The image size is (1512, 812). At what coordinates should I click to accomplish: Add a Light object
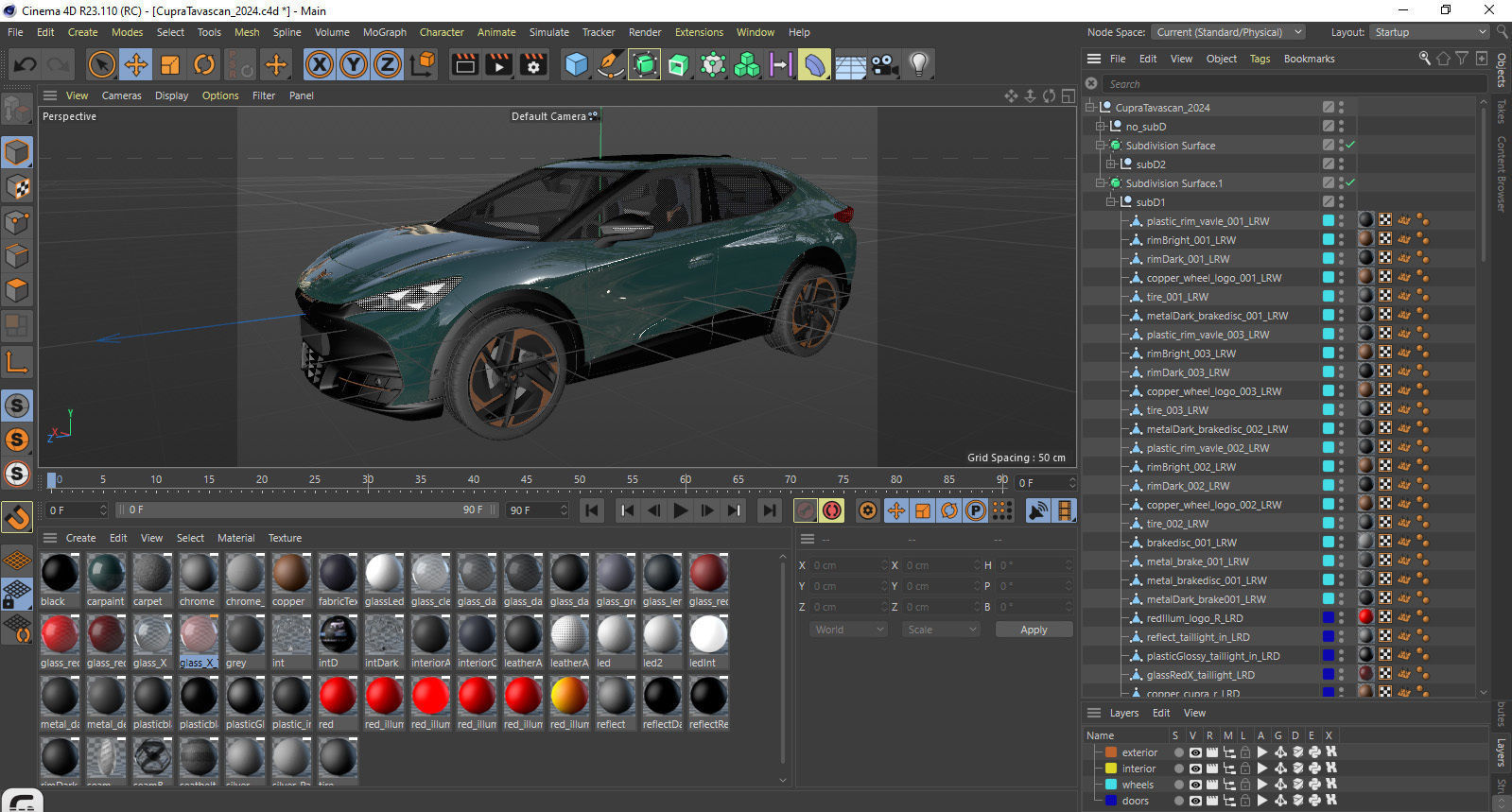point(918,64)
